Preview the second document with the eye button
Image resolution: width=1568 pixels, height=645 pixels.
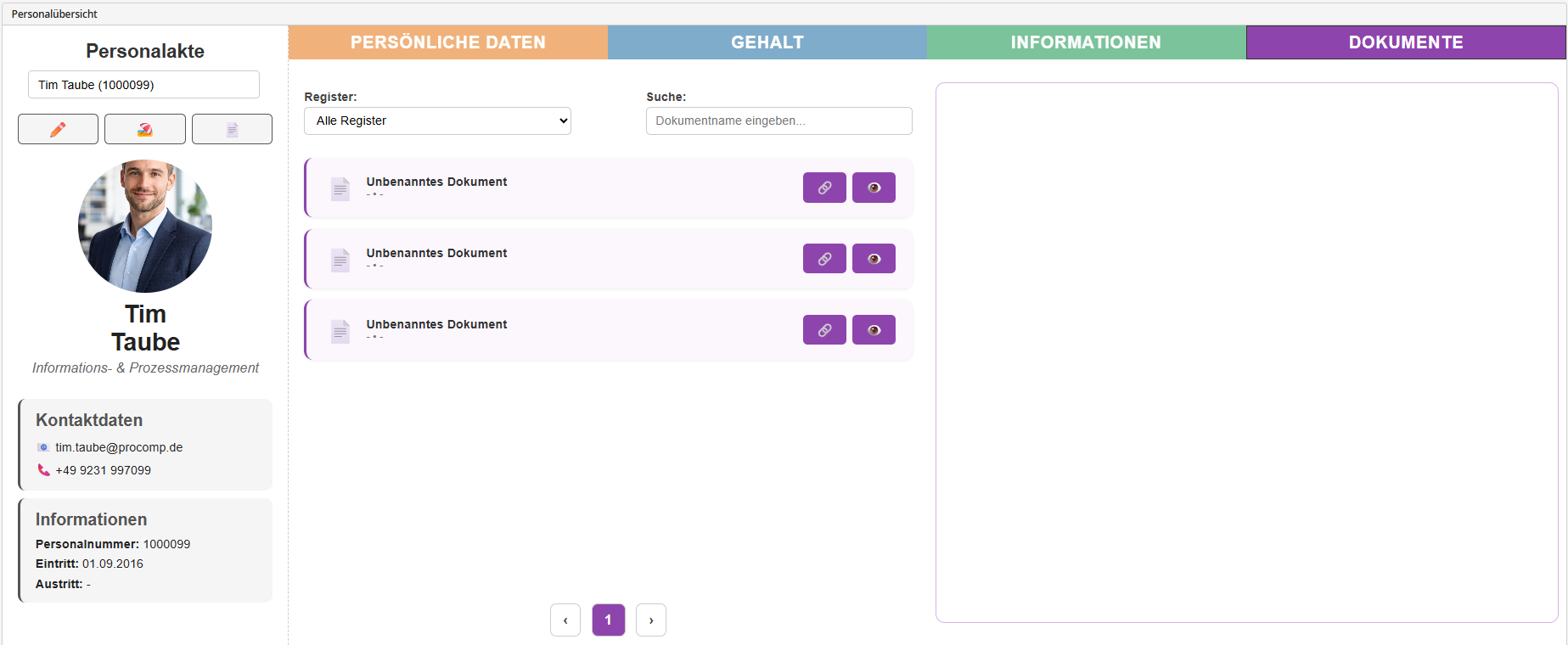click(874, 259)
